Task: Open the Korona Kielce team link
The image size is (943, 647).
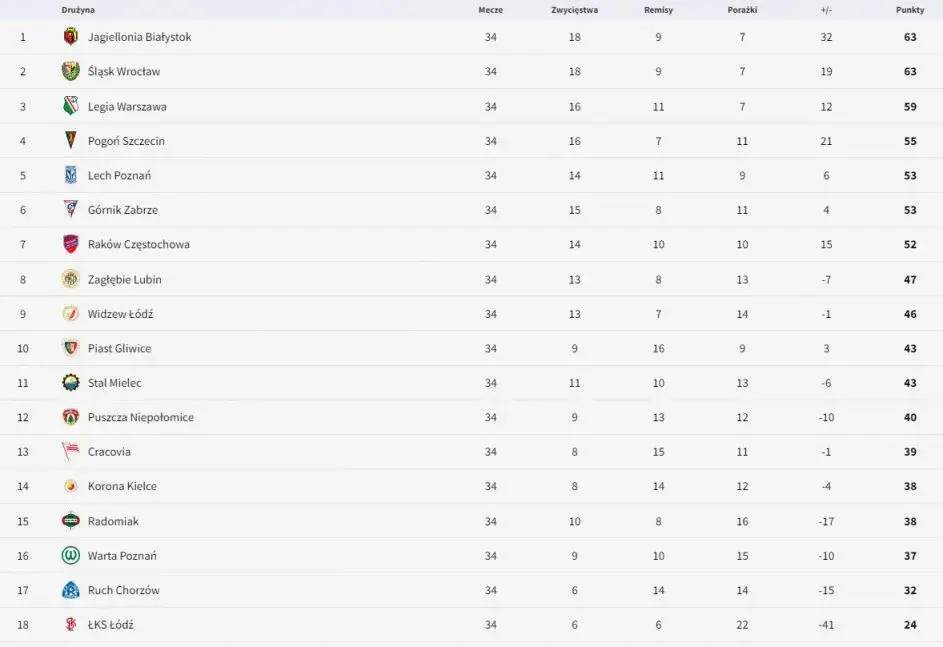Action: pyautogui.click(x=122, y=486)
